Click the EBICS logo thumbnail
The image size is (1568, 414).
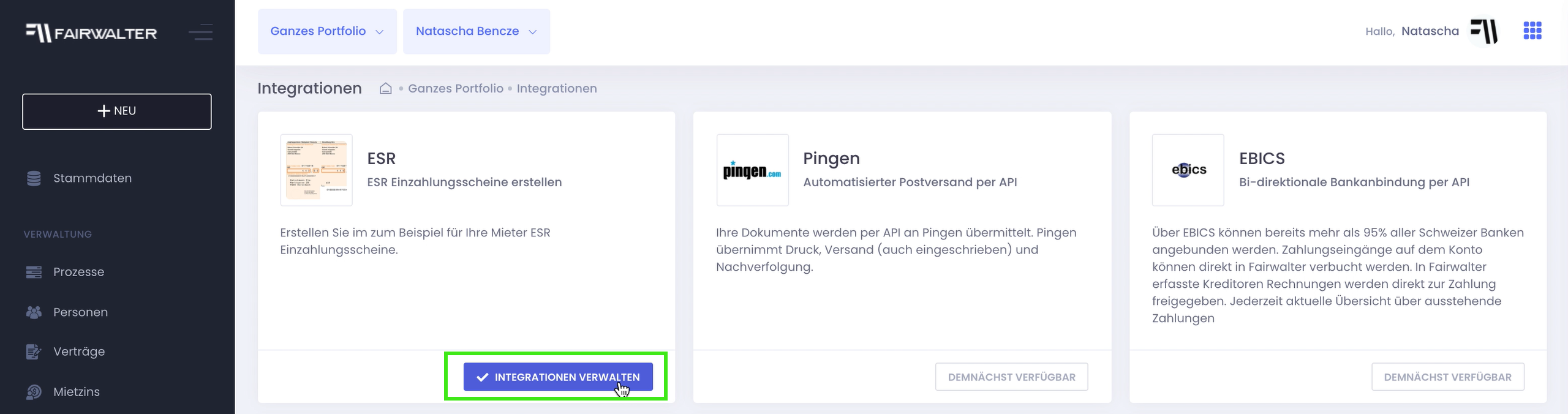point(1188,170)
